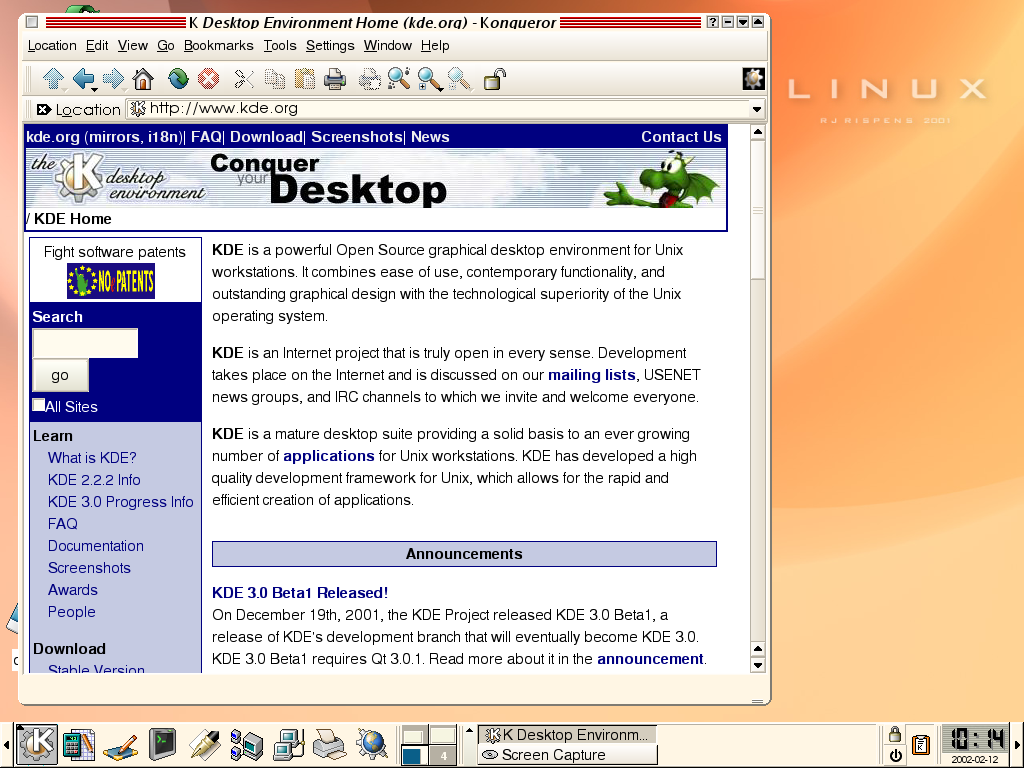
Task: Open Klipper clipboard tray icon
Action: (921, 744)
